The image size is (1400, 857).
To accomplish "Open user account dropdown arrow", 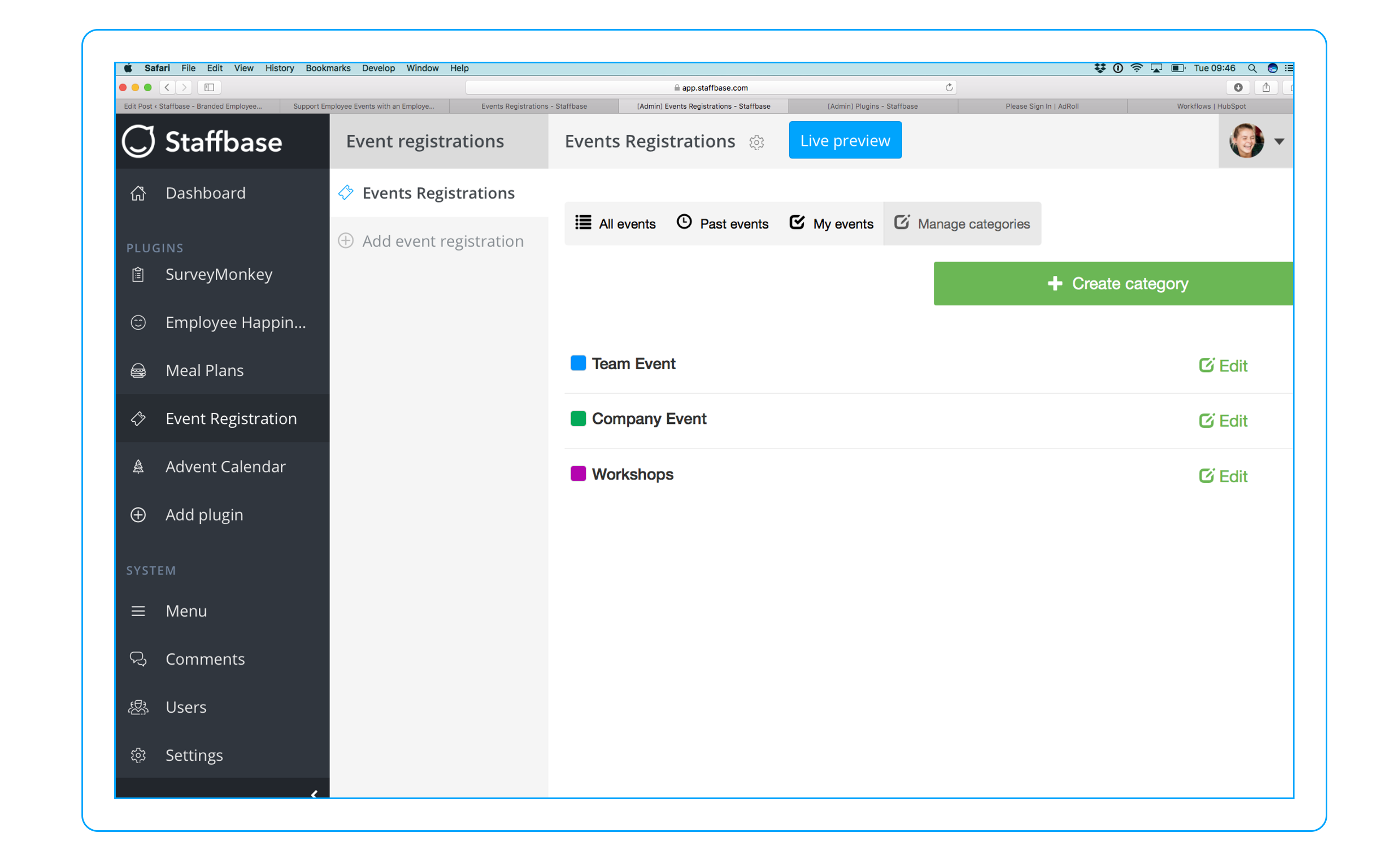I will [1279, 141].
